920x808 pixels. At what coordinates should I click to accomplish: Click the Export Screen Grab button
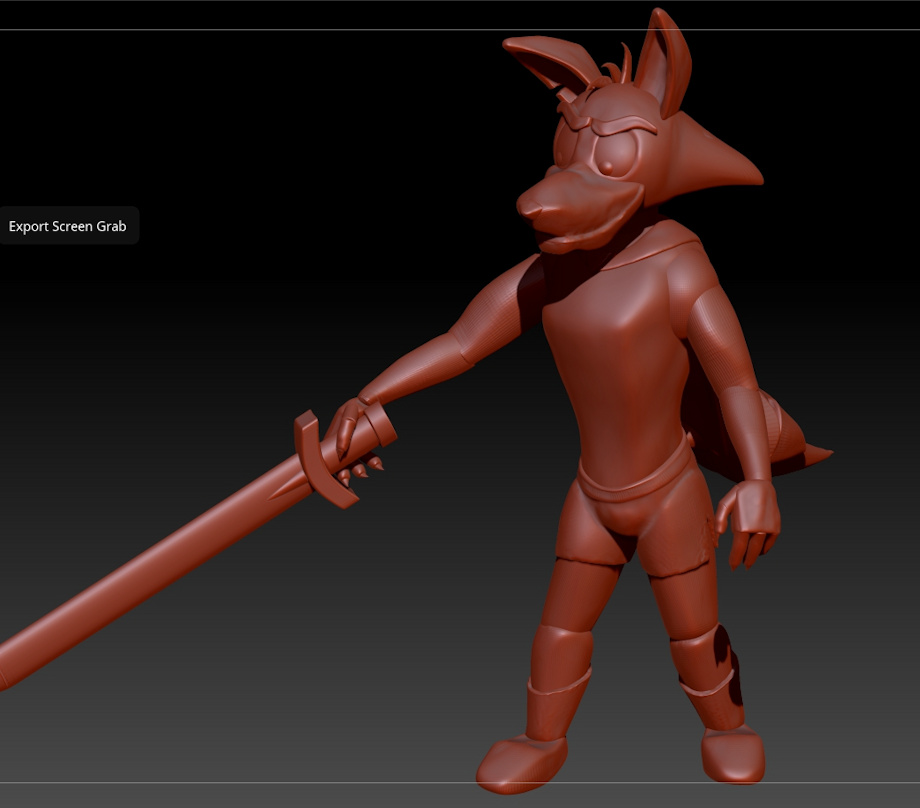coord(68,225)
